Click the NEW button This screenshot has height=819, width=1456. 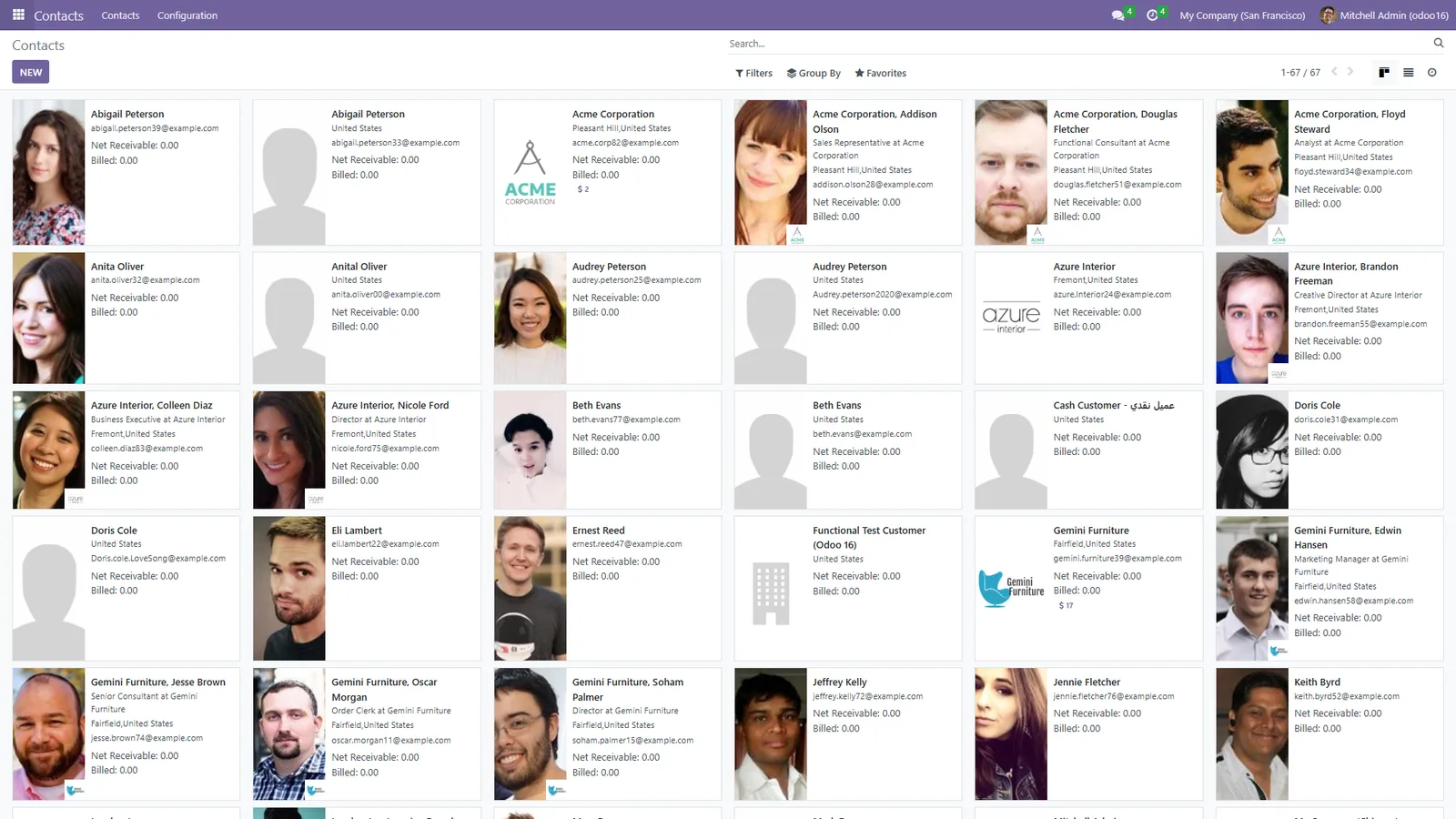[x=31, y=73]
